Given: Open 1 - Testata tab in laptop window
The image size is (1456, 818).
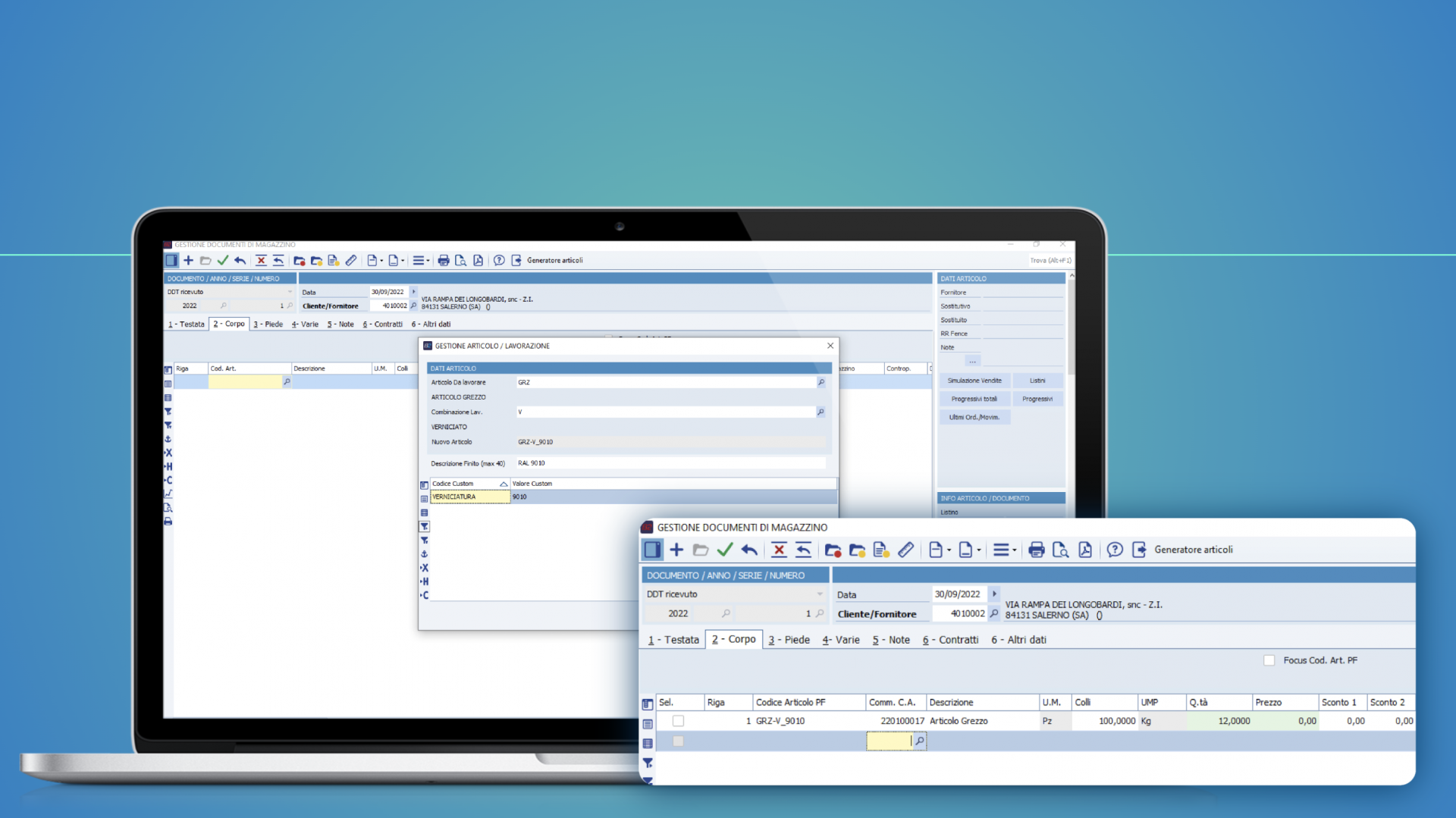Looking at the screenshot, I should 187,324.
